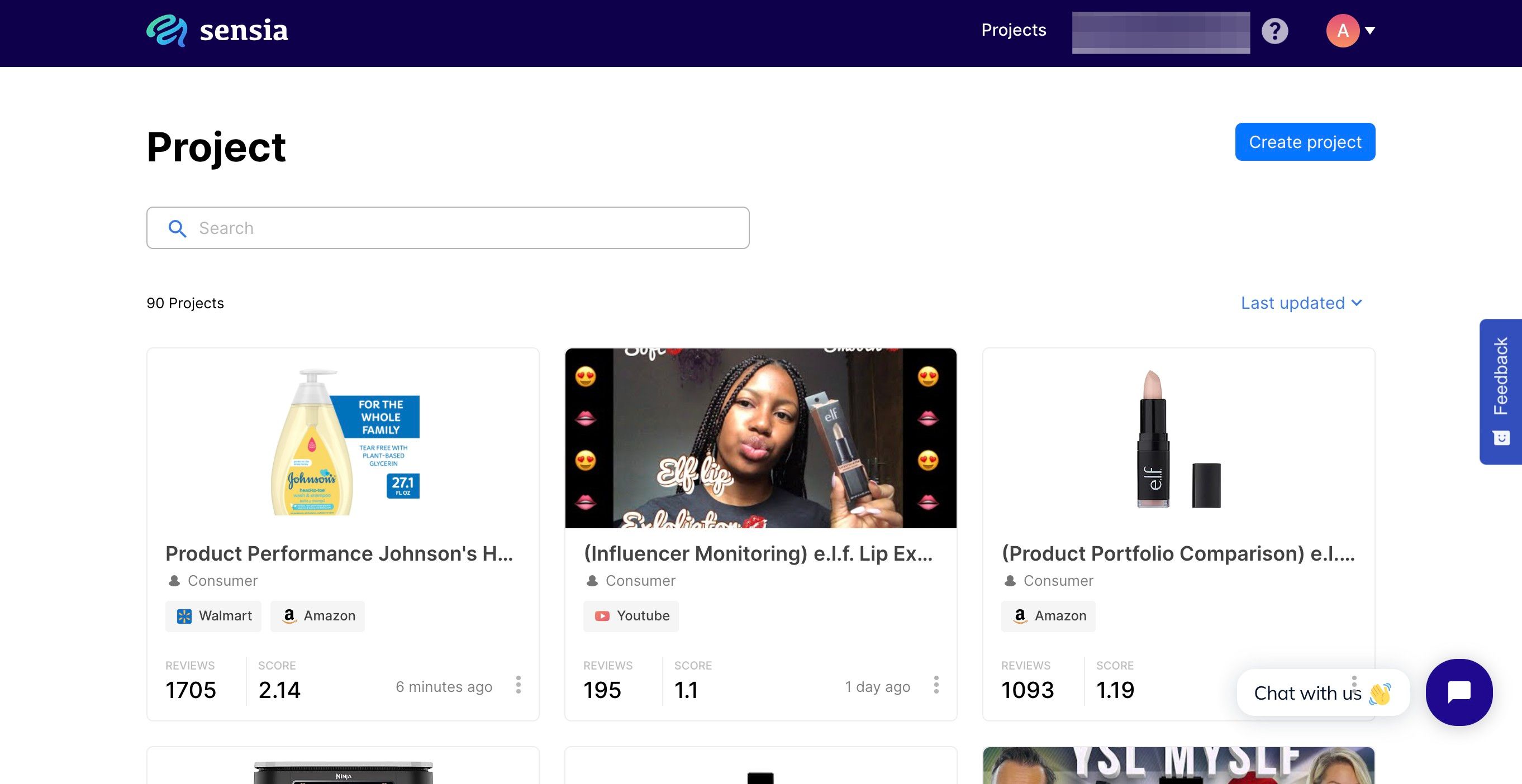Click the search magnifier icon

177,228
